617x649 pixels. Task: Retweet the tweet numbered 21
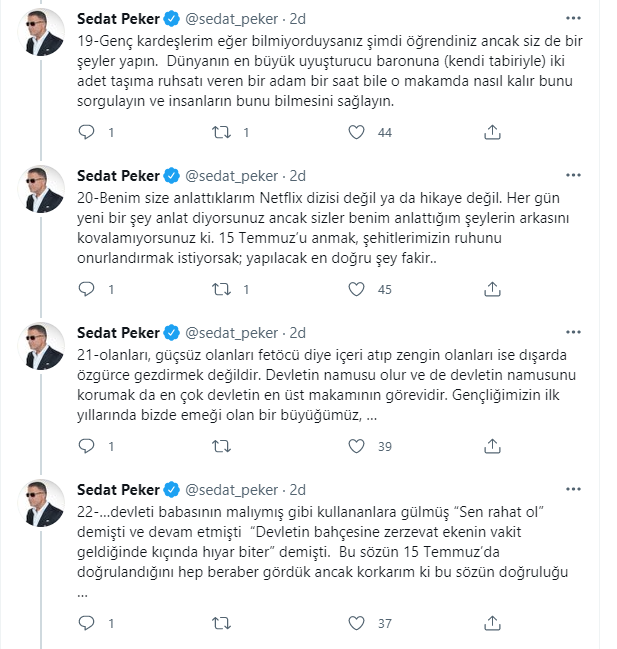tap(221, 446)
